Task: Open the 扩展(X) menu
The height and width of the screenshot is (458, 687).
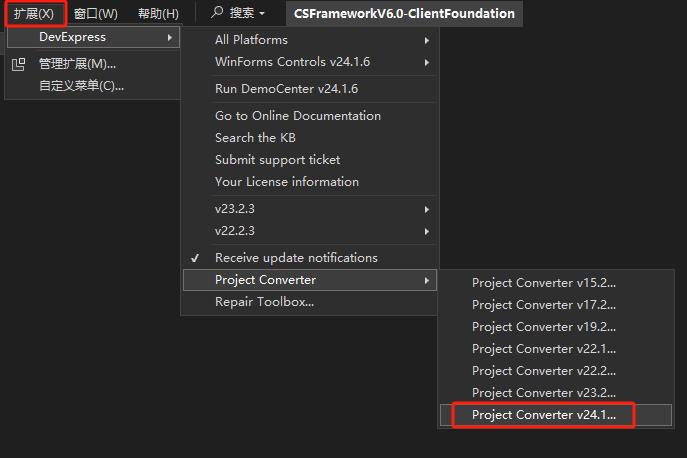Action: (34, 13)
